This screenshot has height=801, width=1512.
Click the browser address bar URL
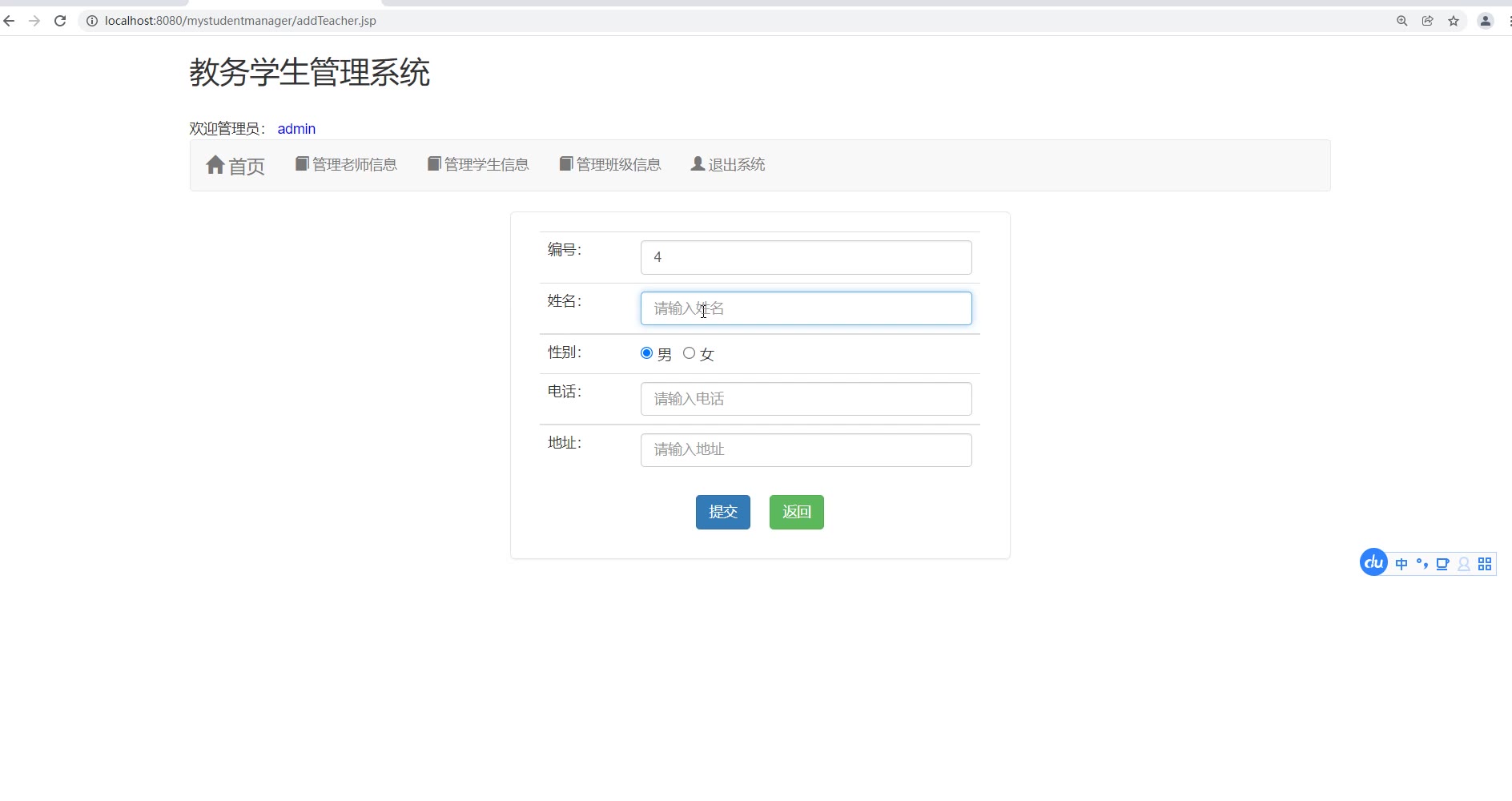(240, 21)
